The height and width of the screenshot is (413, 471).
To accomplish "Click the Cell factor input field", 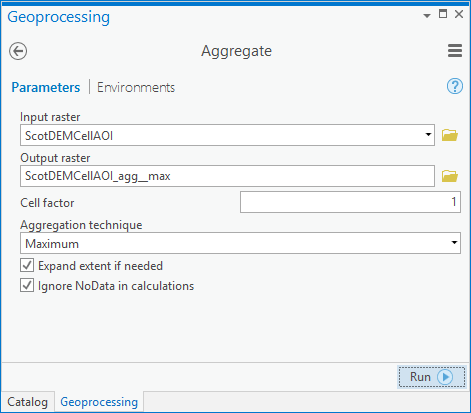I will point(350,202).
